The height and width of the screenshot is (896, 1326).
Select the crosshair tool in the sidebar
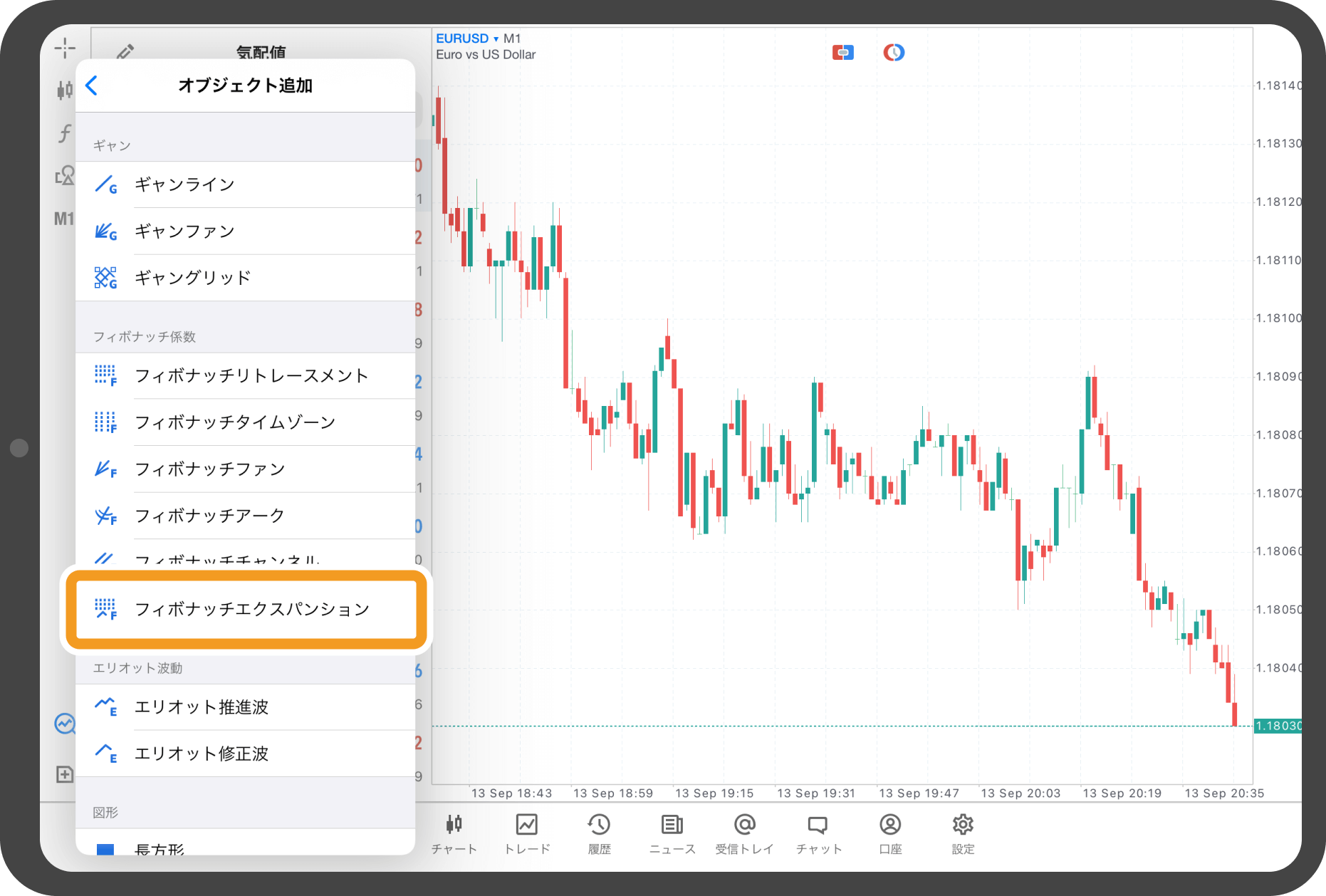65,48
